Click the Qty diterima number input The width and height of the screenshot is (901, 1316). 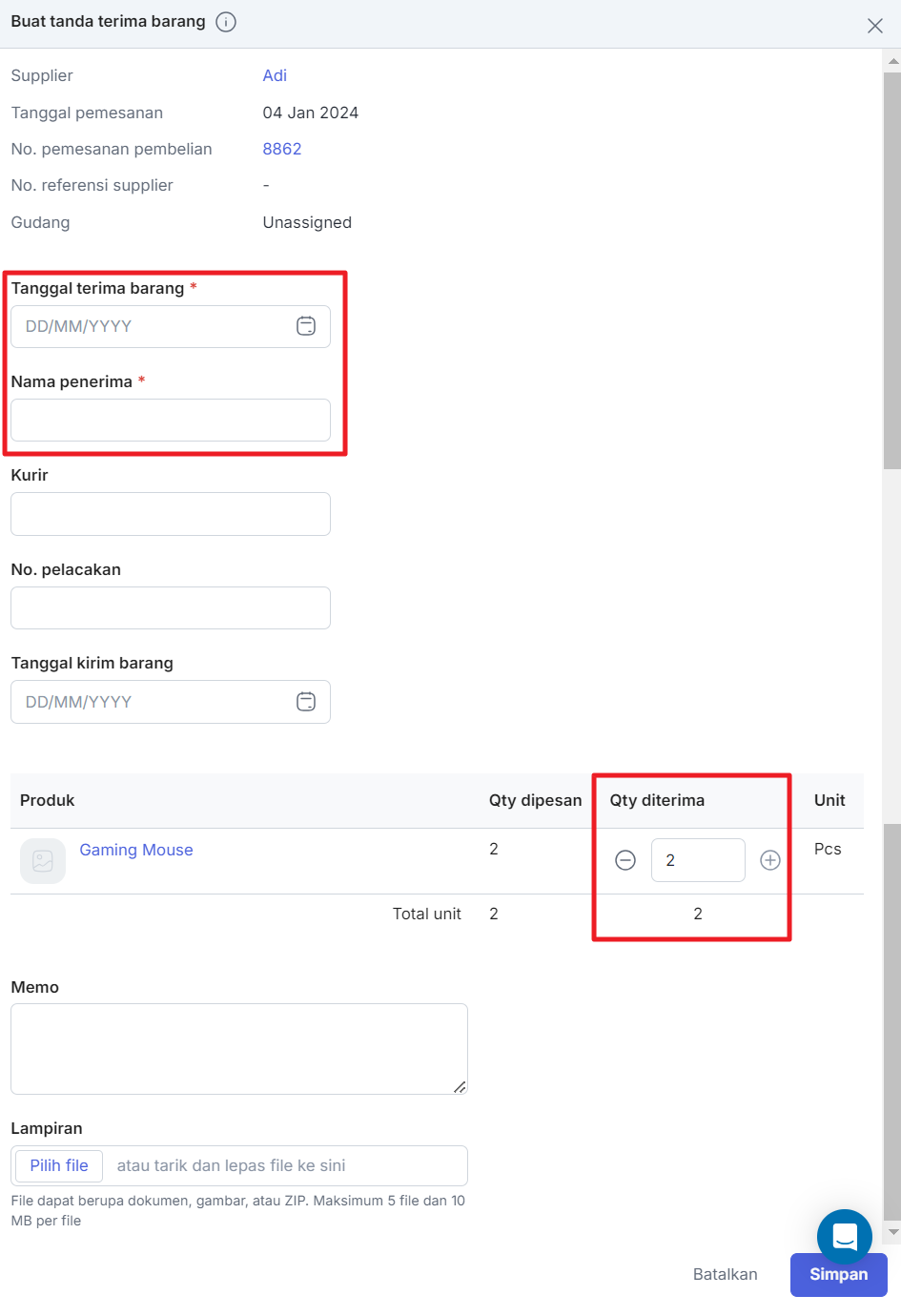click(x=698, y=860)
